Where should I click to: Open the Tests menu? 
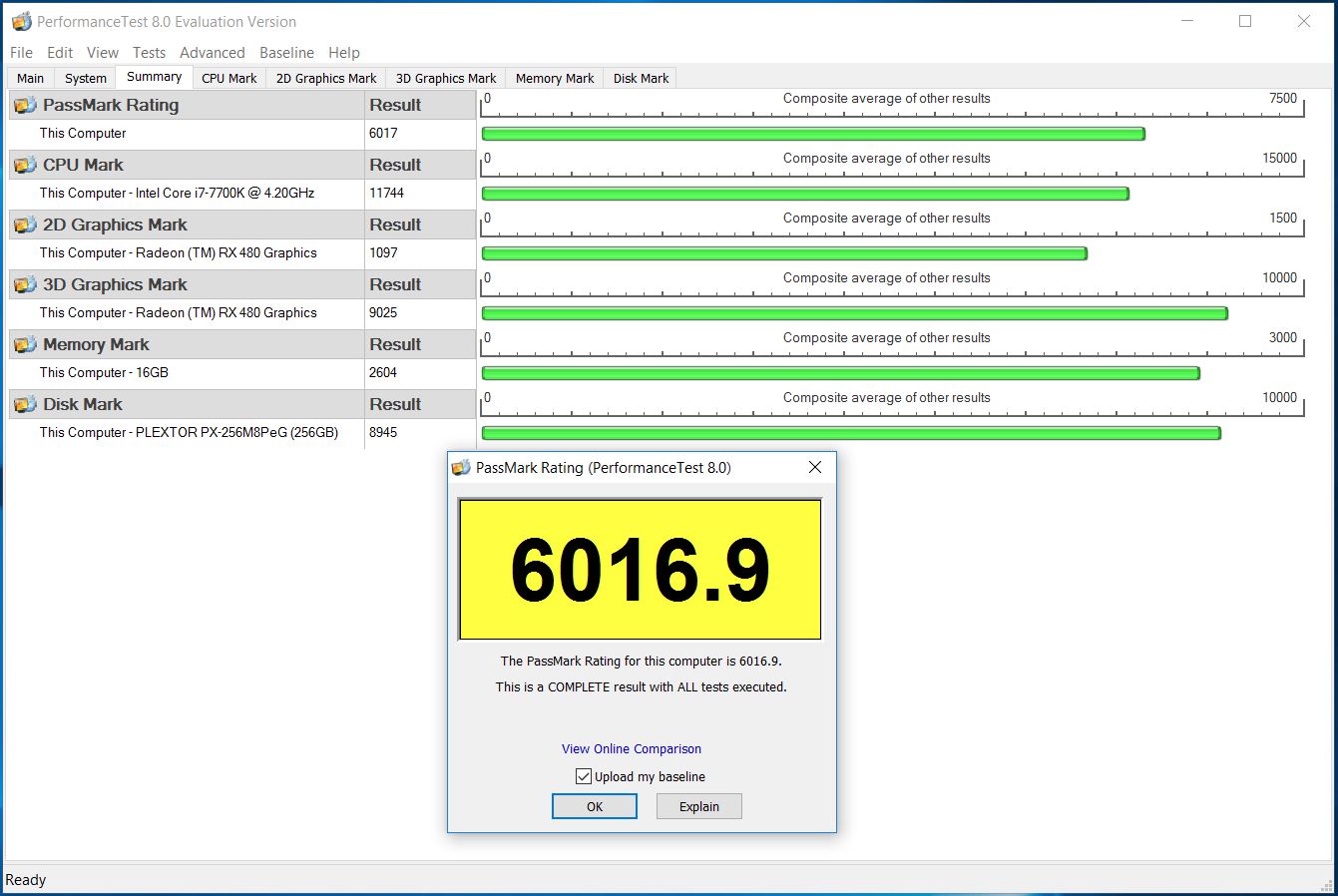(x=149, y=53)
